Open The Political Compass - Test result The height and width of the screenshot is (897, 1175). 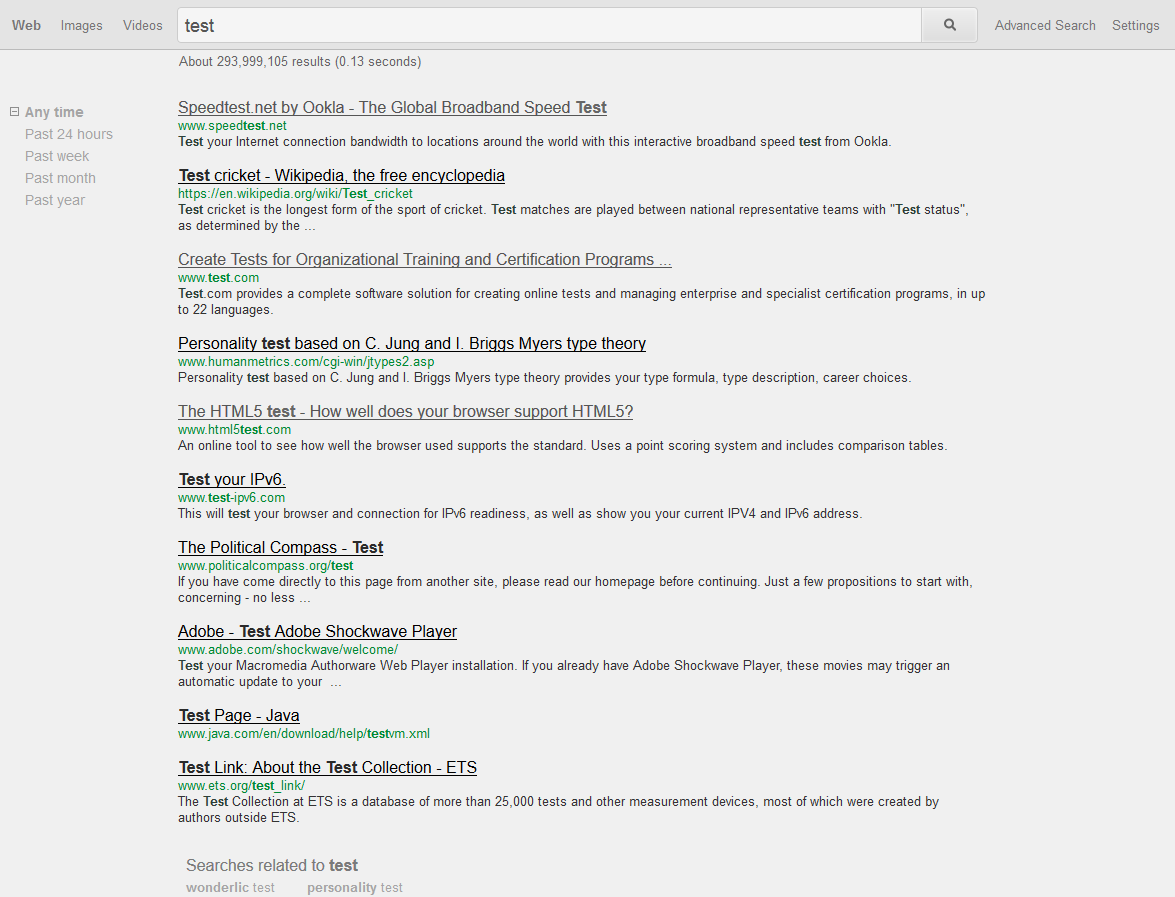coord(280,547)
